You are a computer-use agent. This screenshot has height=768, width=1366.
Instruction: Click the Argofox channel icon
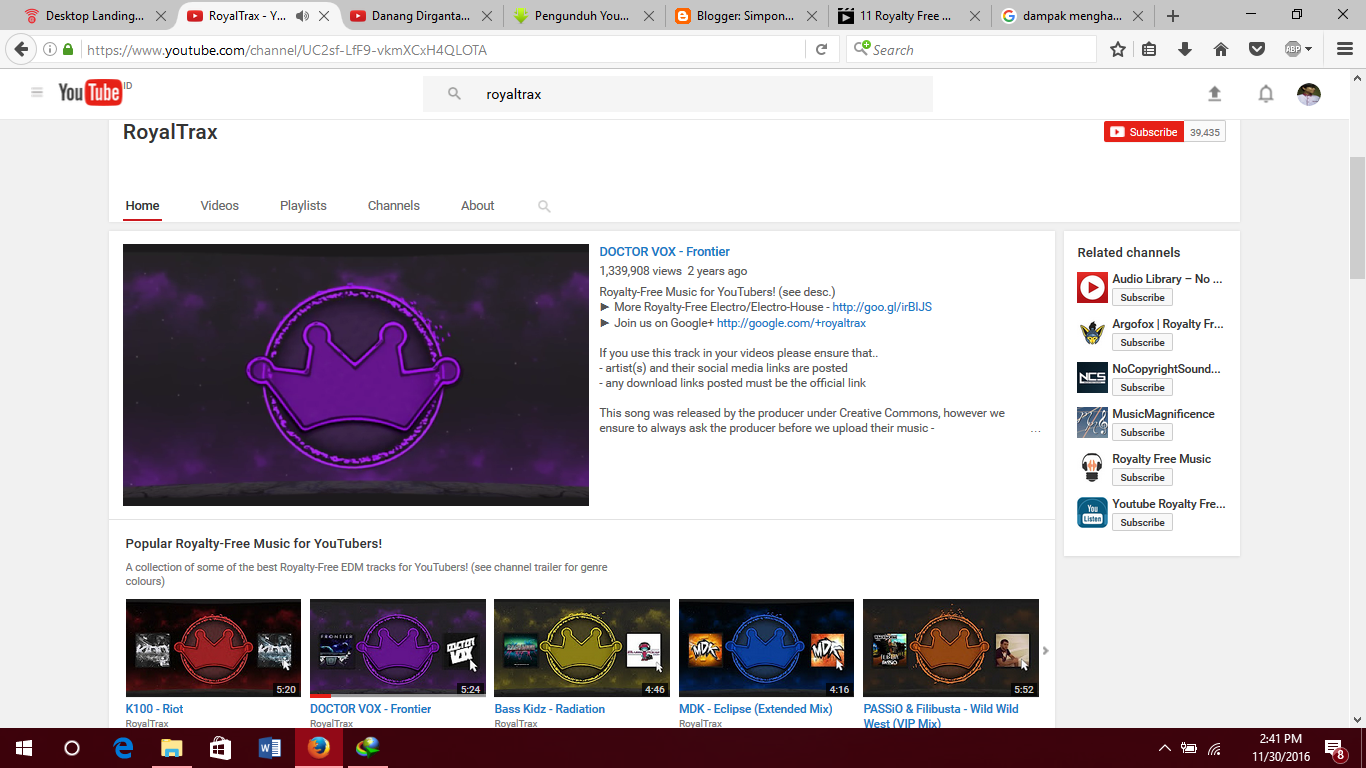coord(1092,333)
